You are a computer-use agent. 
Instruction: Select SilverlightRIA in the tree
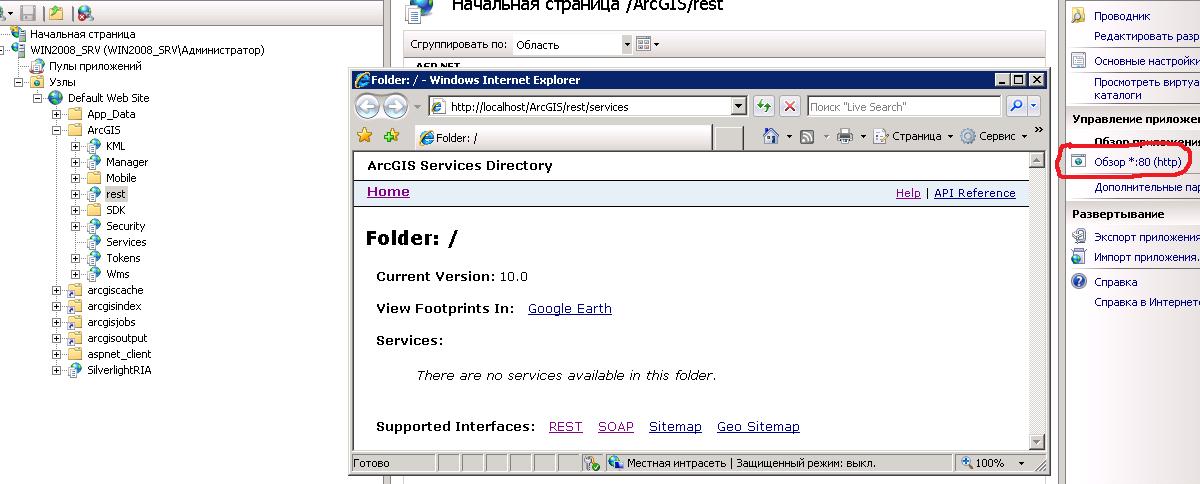pos(119,370)
